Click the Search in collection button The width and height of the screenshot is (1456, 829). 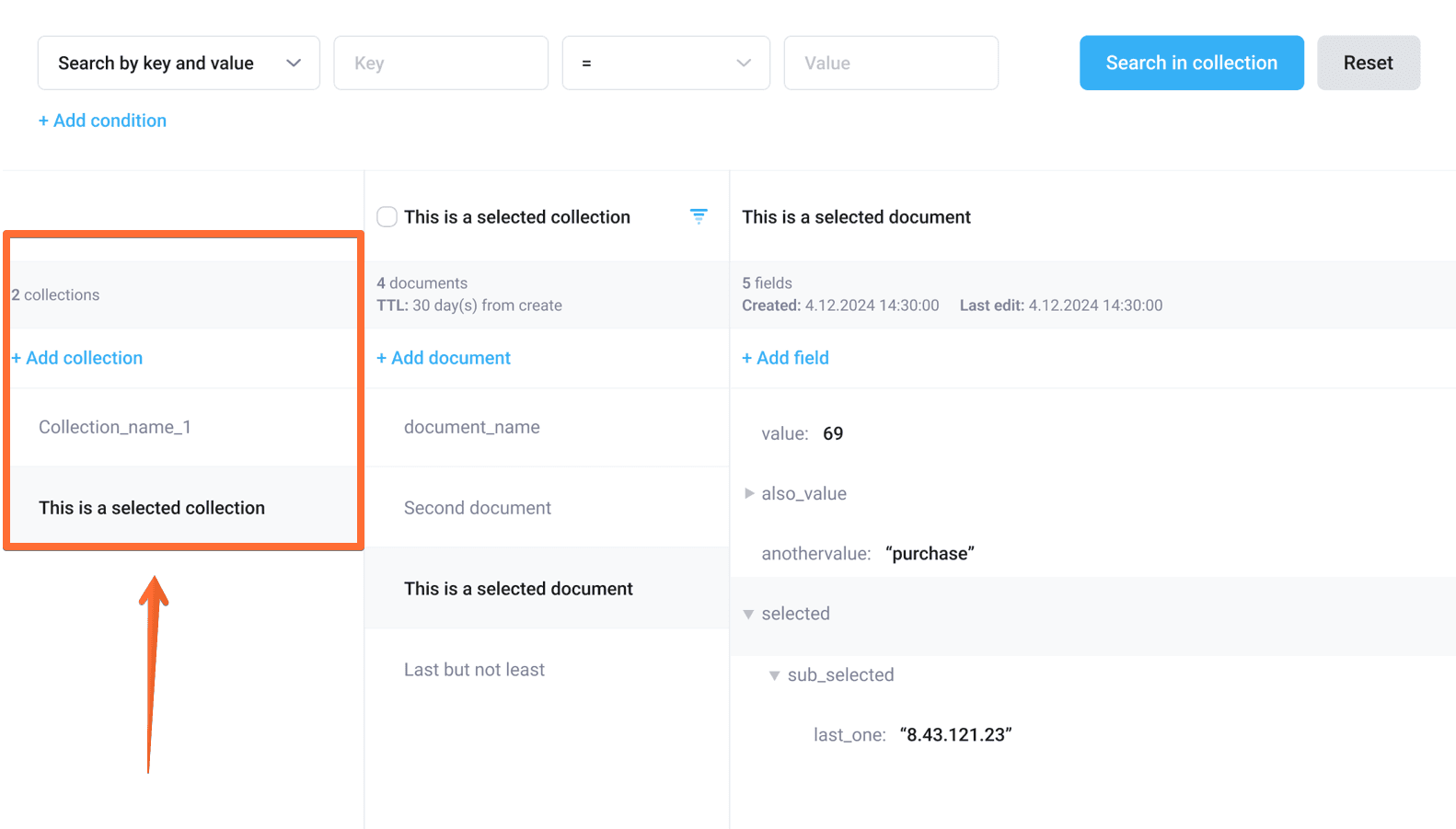[x=1191, y=63]
